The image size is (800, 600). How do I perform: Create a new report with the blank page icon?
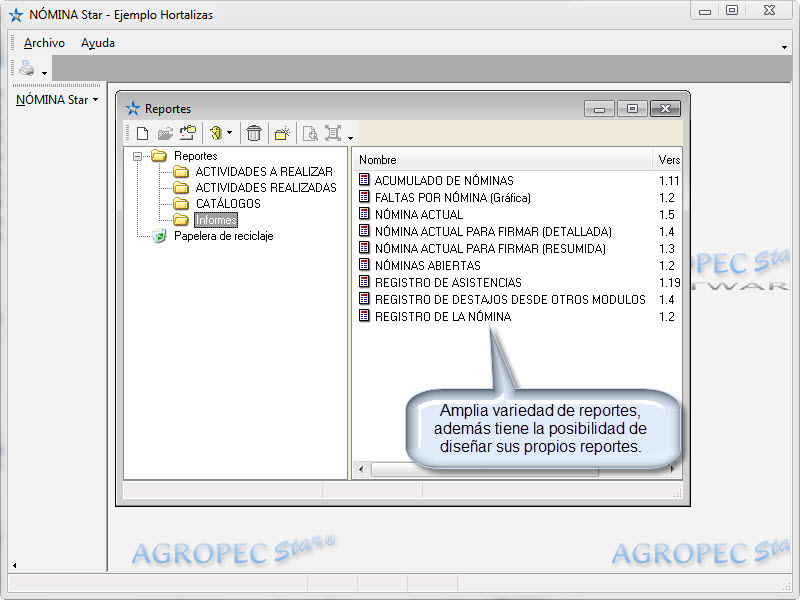pyautogui.click(x=142, y=134)
